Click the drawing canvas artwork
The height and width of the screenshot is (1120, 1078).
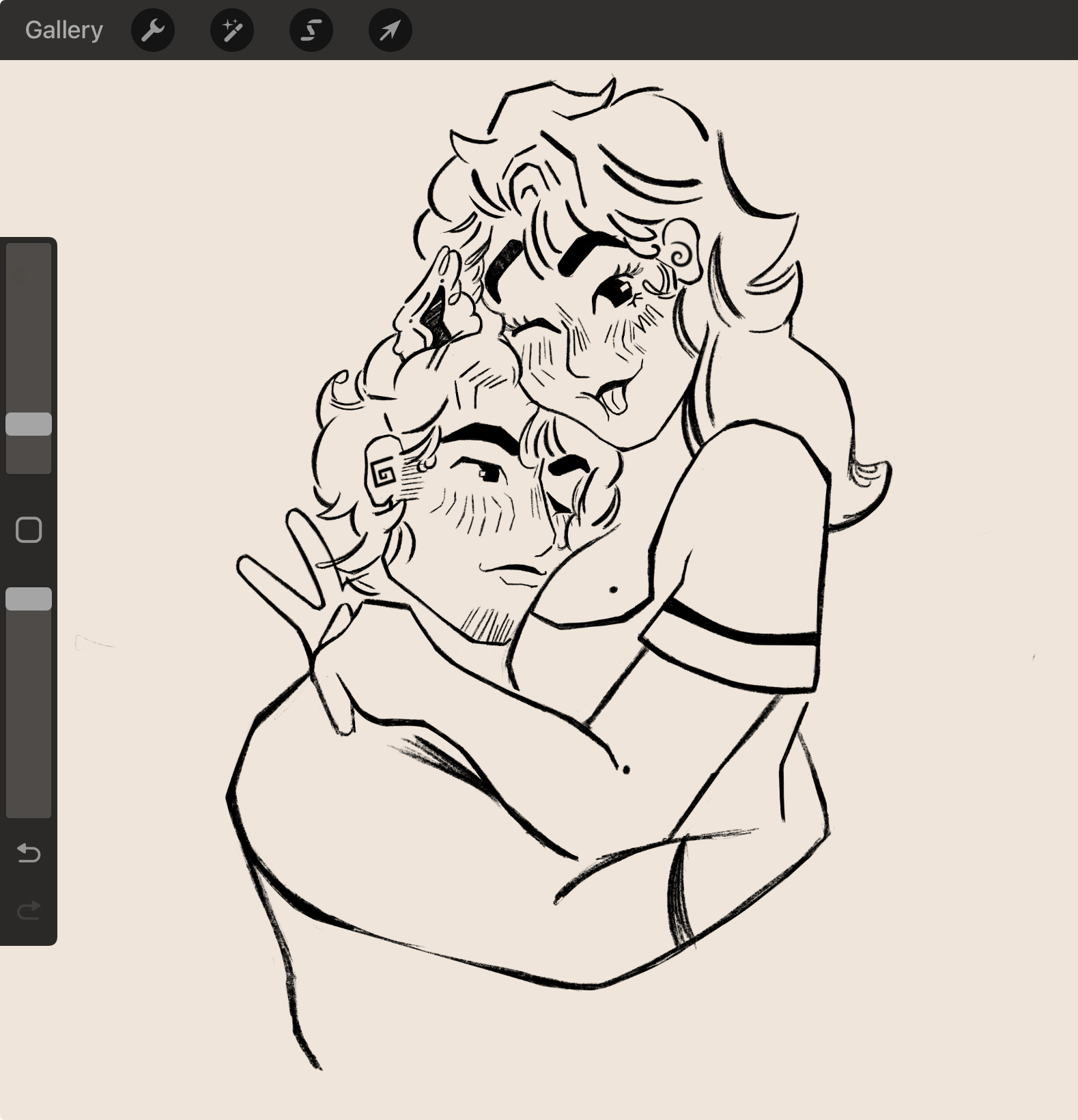560,574
